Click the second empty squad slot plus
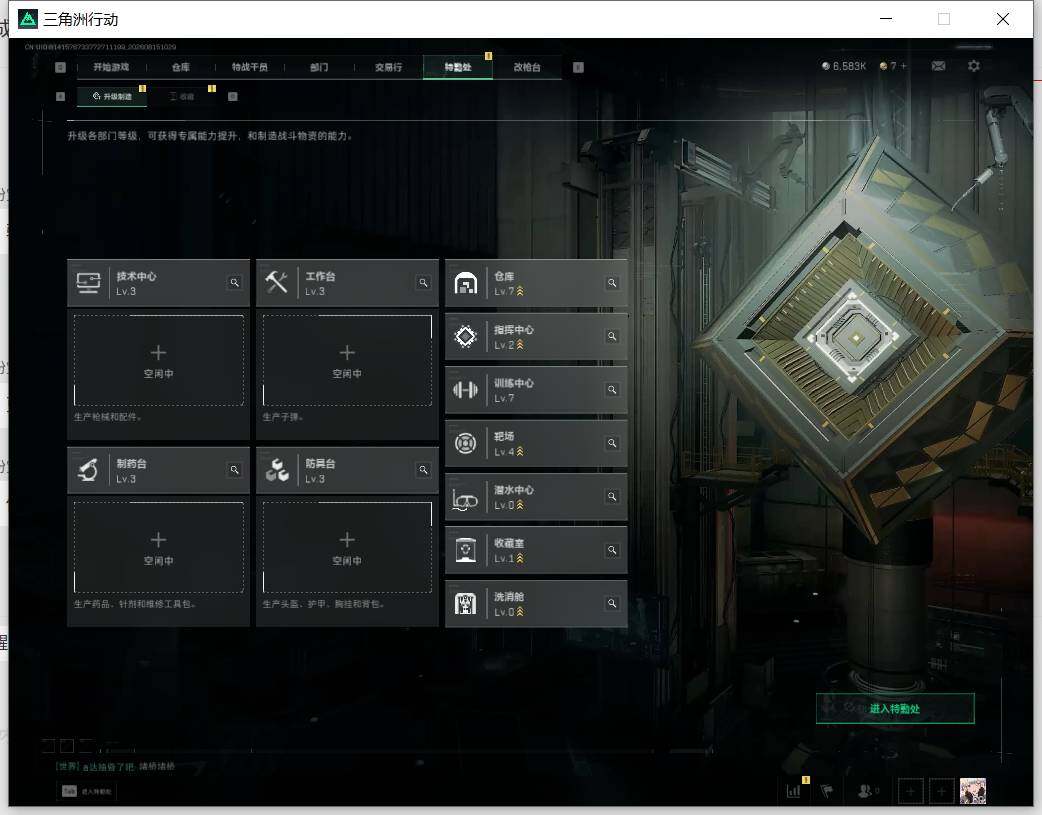 (x=941, y=791)
